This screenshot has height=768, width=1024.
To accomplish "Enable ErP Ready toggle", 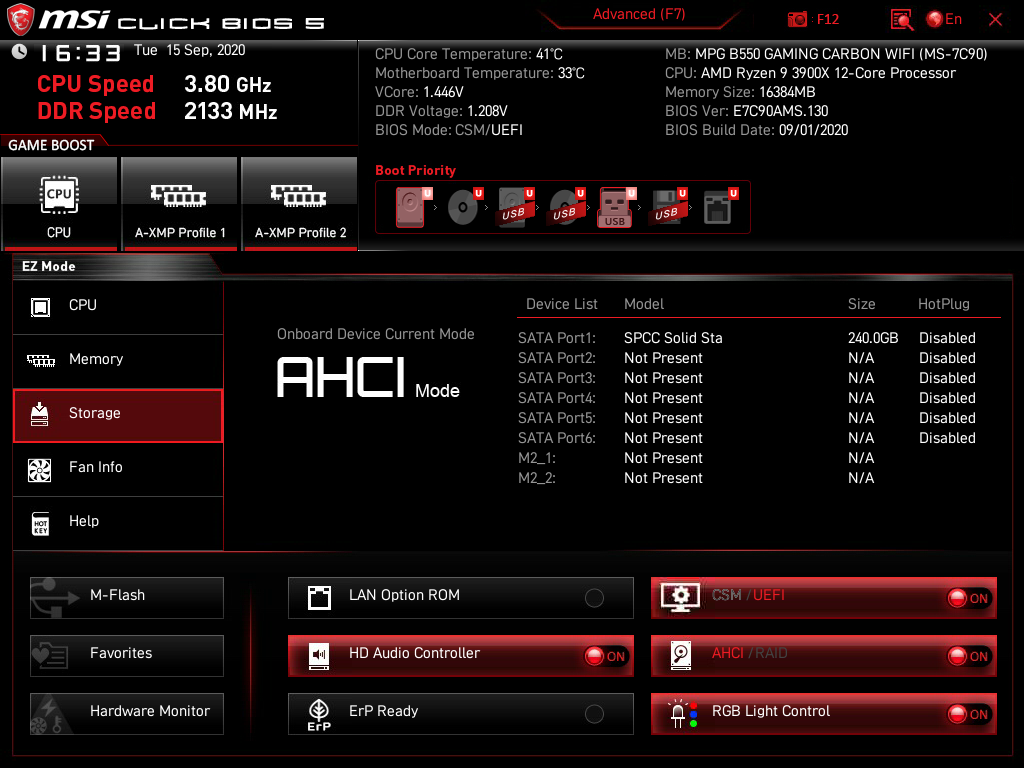I will click(x=594, y=714).
